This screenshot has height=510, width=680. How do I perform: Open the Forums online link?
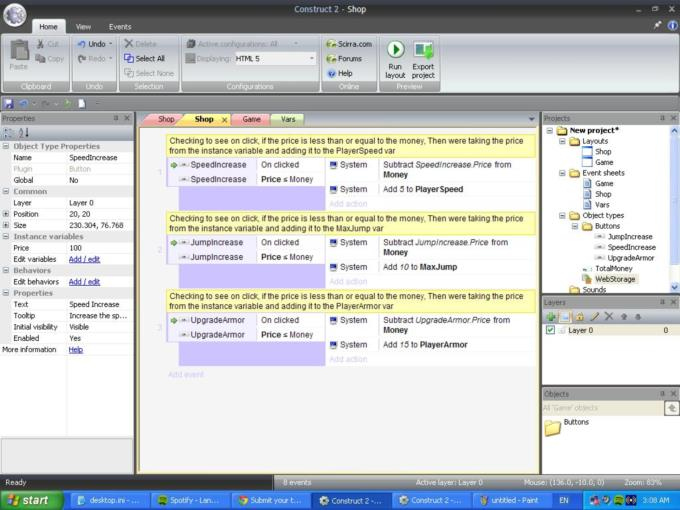pos(344,59)
